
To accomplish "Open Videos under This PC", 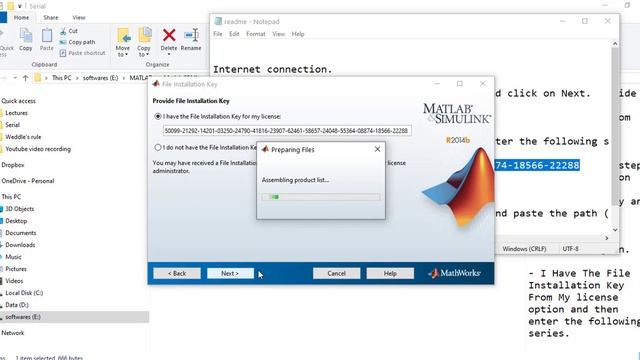I will coord(14,281).
